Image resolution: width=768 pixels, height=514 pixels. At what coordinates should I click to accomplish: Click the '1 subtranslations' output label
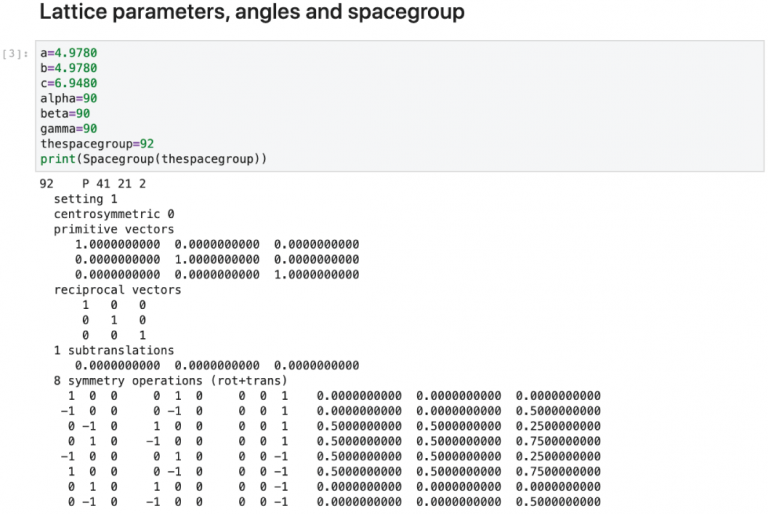(x=114, y=350)
